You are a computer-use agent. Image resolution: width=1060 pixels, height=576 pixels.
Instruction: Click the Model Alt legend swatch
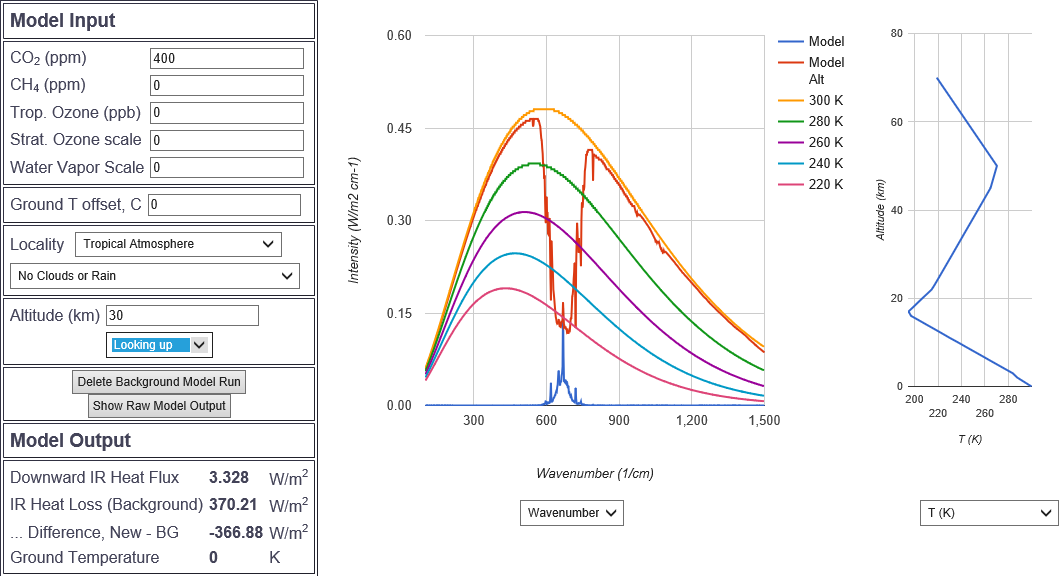coord(791,63)
